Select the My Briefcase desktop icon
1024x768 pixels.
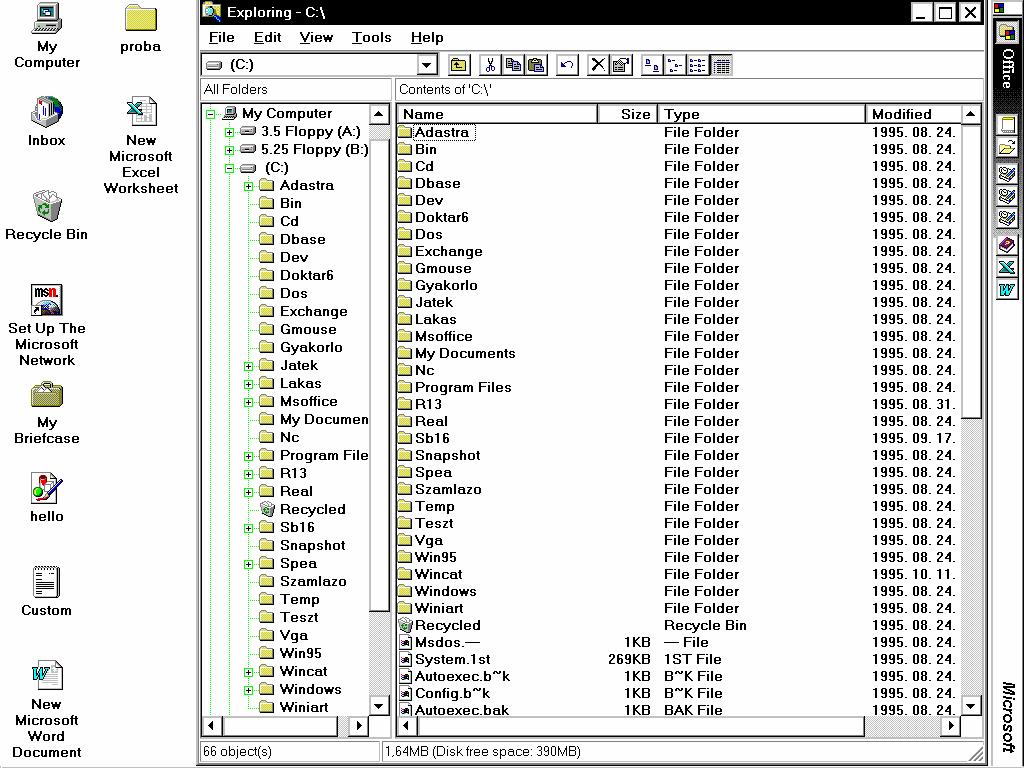click(46, 413)
